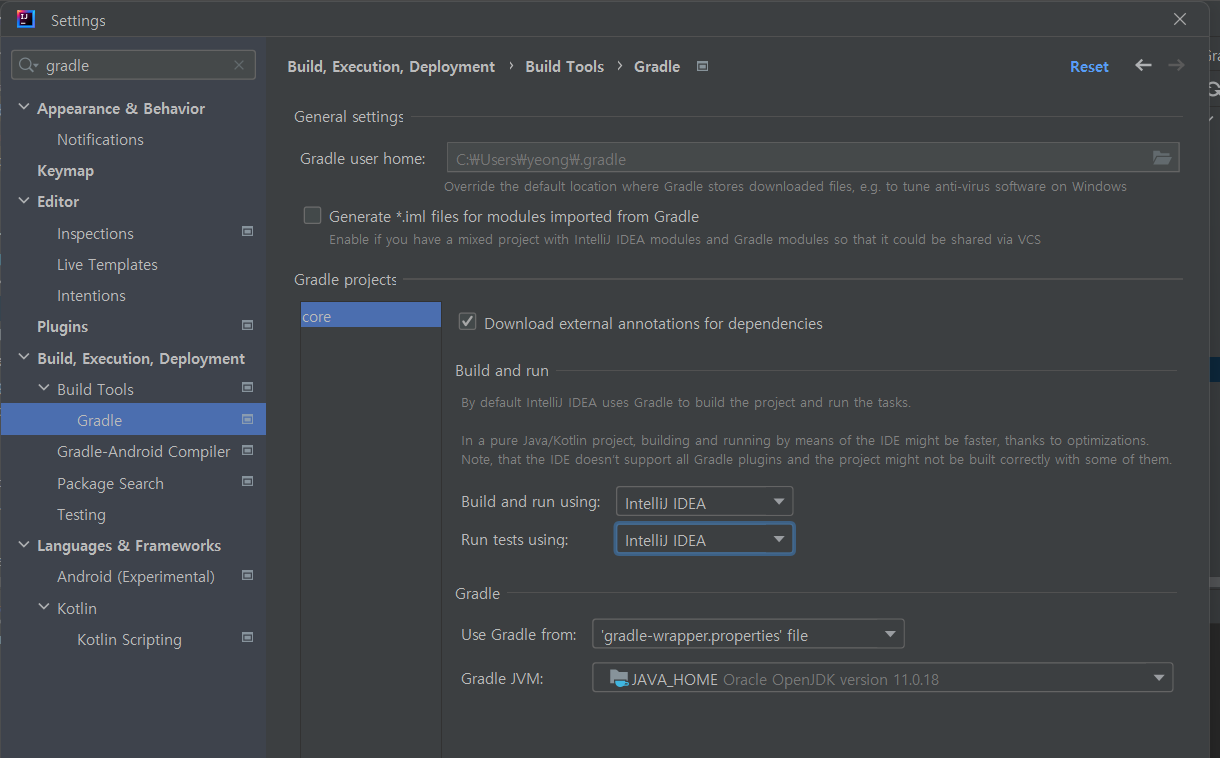Select Gradle in the settings tree
Viewport: 1220px width, 758px height.
point(133,420)
